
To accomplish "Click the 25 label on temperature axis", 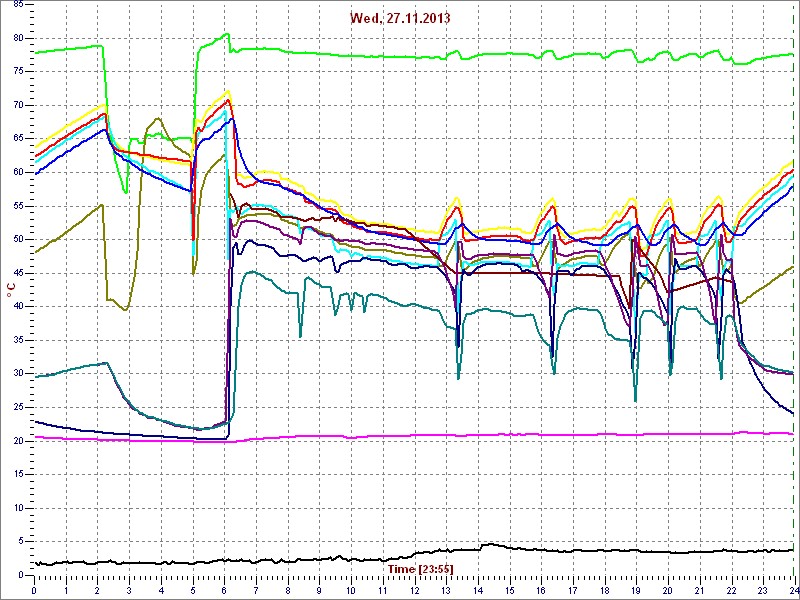I will click(18, 407).
